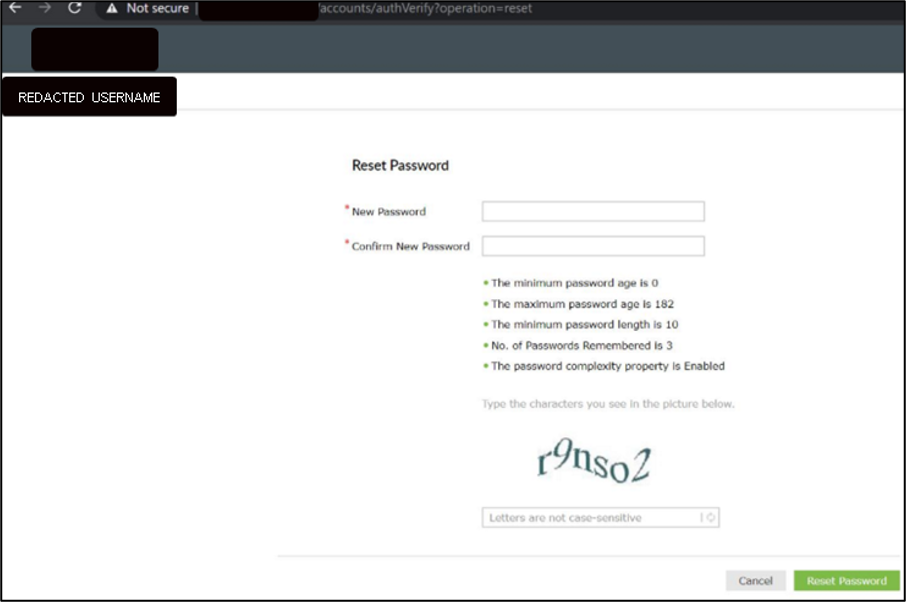
Task: Click the captcha image showing r9nso2
Action: click(x=594, y=461)
